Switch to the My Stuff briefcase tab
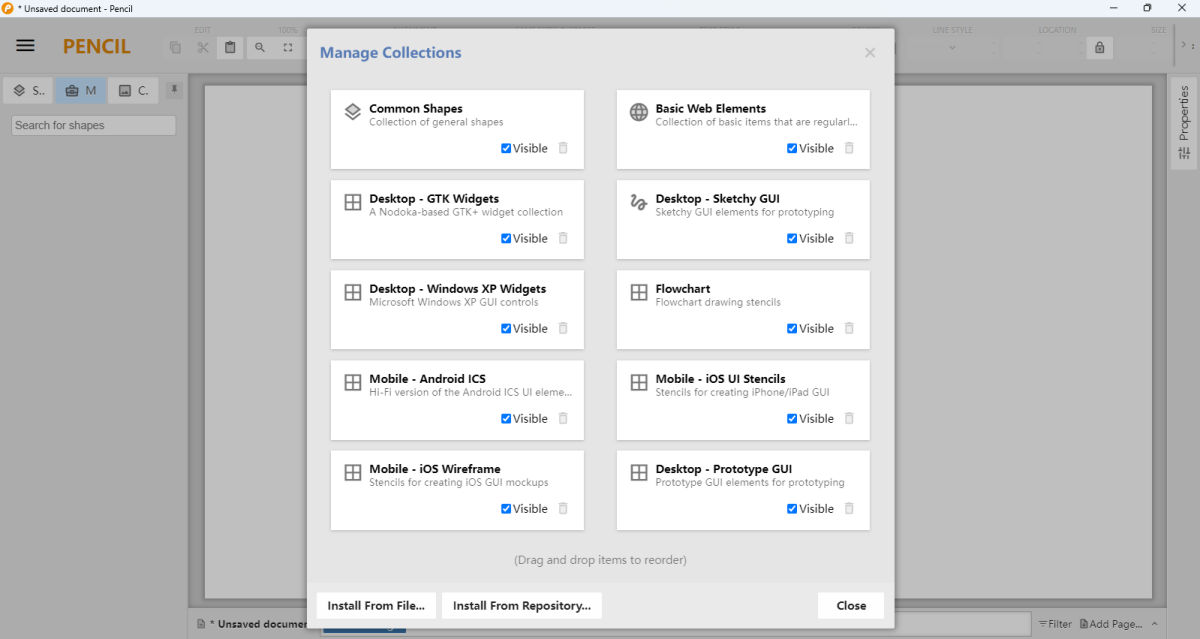The width and height of the screenshot is (1200, 639). coord(80,91)
